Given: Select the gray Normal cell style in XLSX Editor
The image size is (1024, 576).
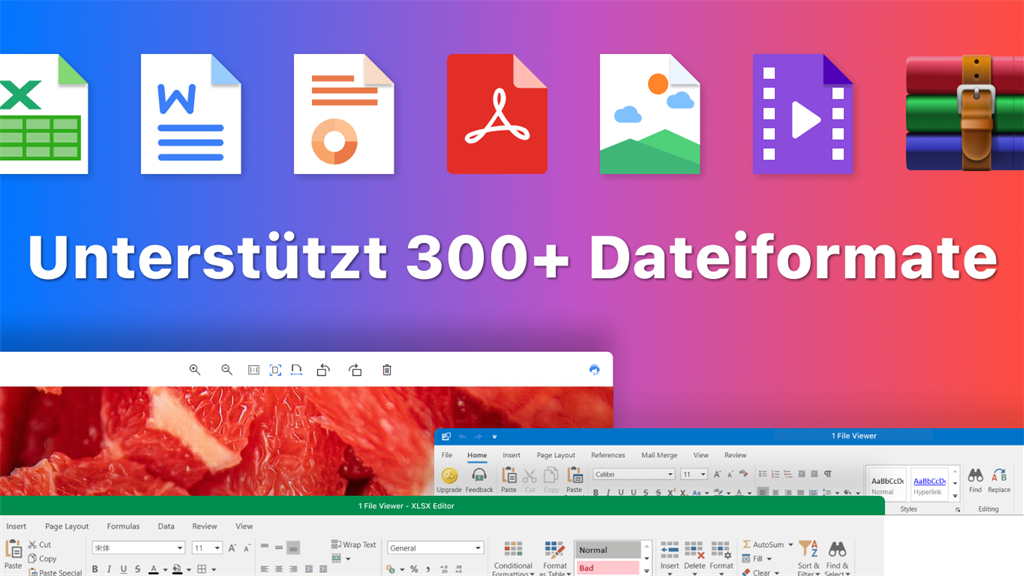Looking at the screenshot, I should [608, 550].
